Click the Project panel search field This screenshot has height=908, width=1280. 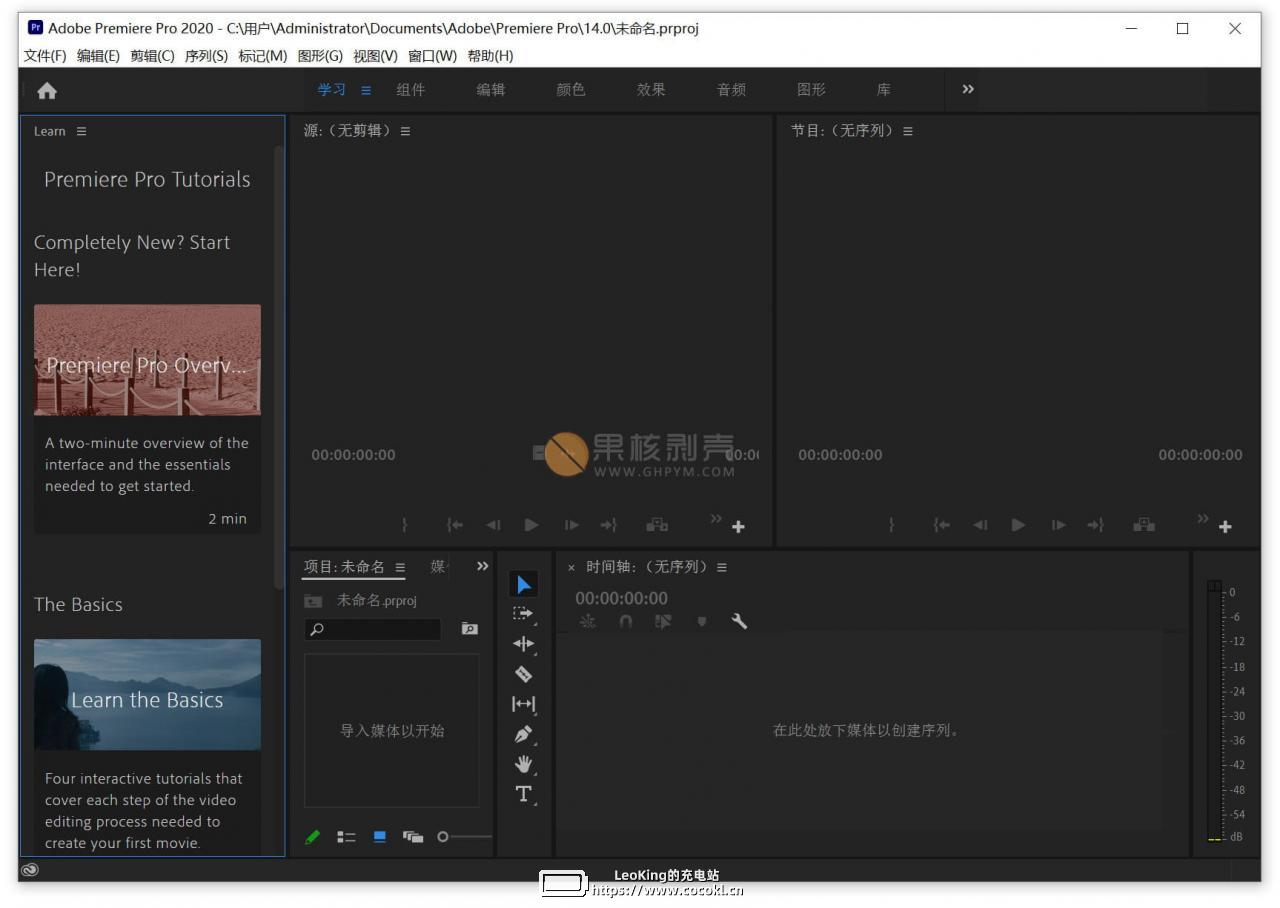pos(373,629)
